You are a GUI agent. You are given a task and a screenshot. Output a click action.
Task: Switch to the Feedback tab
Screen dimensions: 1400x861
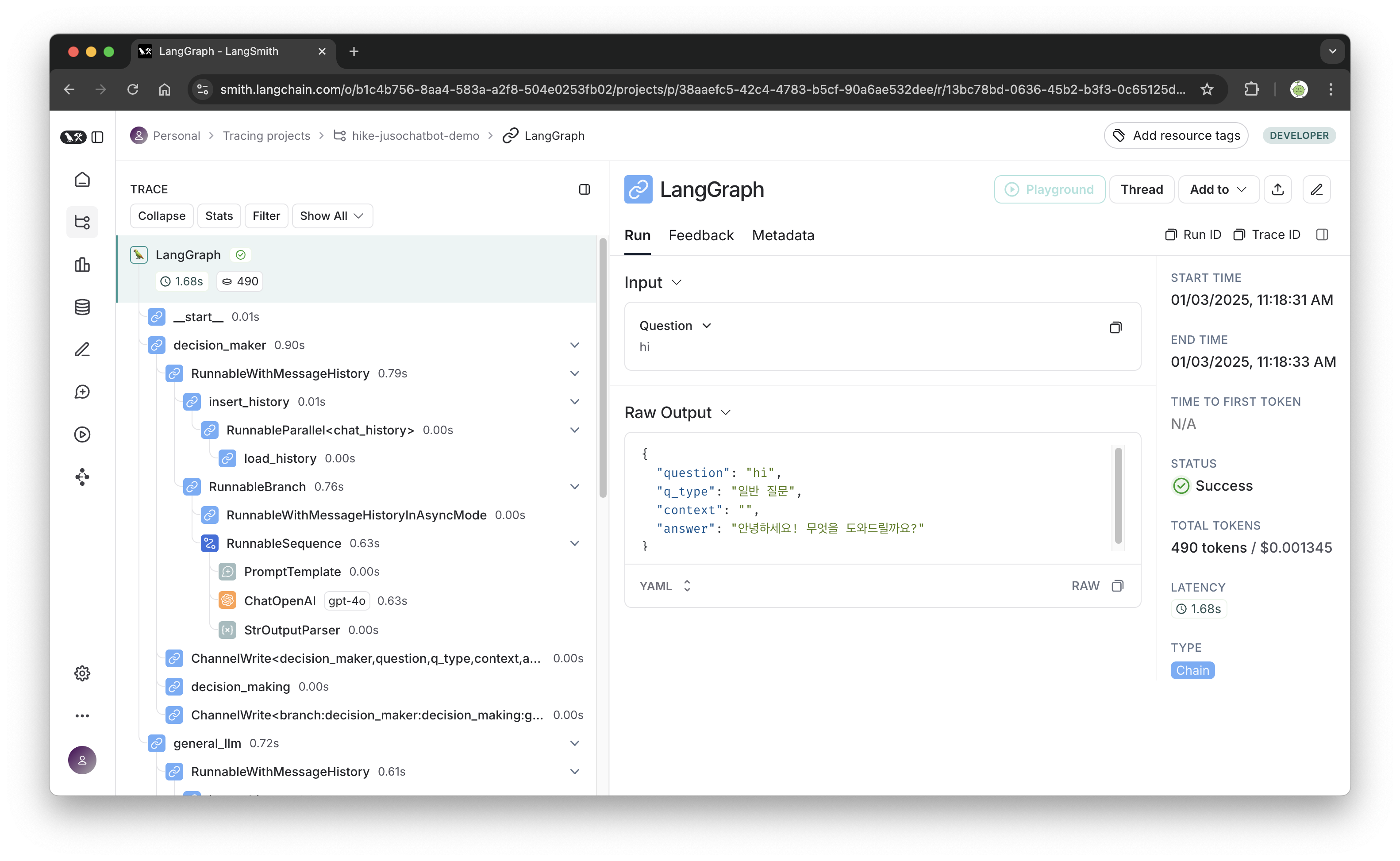click(701, 235)
